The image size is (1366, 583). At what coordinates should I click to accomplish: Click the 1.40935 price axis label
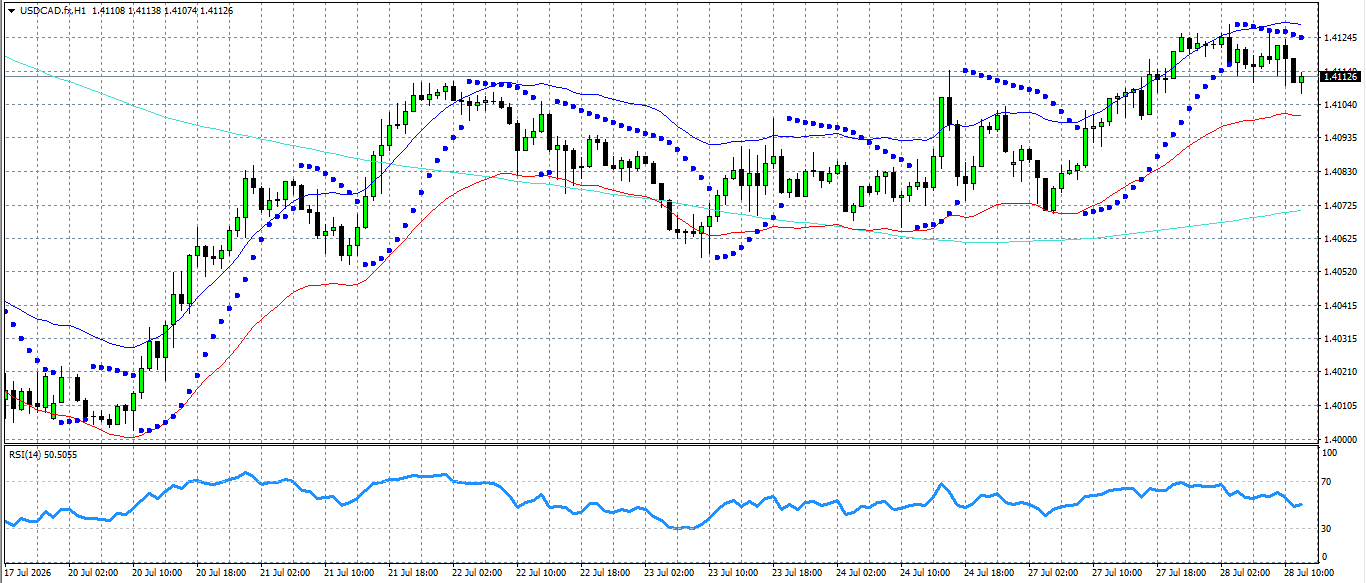click(1340, 138)
